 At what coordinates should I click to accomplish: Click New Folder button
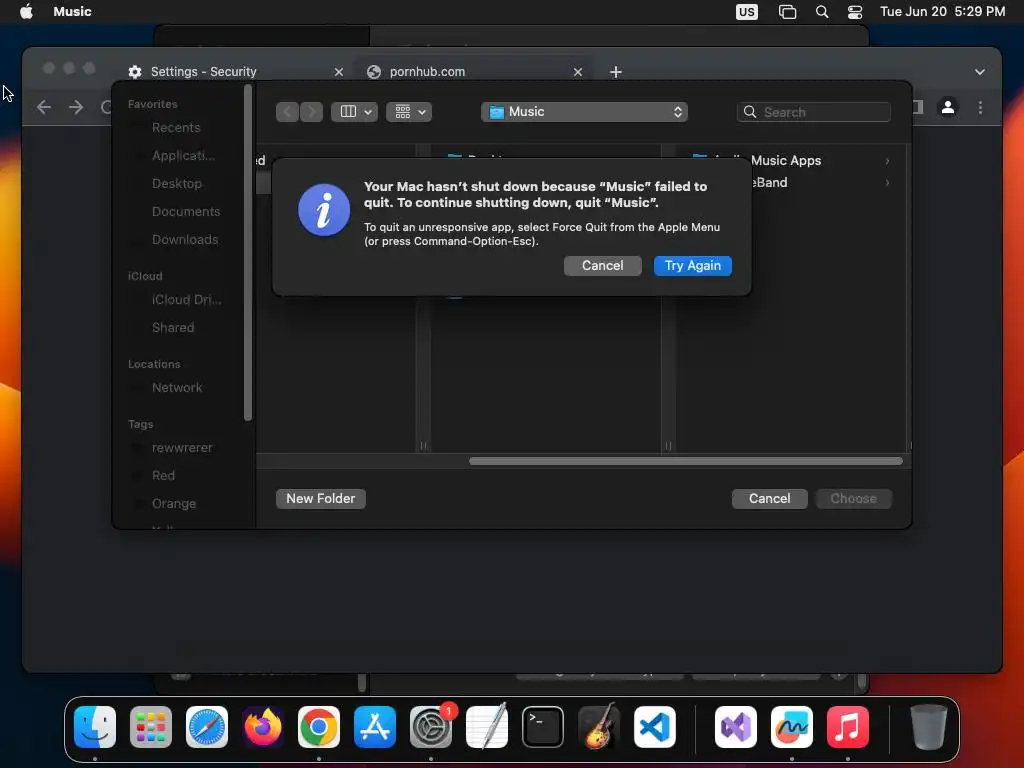pos(321,498)
